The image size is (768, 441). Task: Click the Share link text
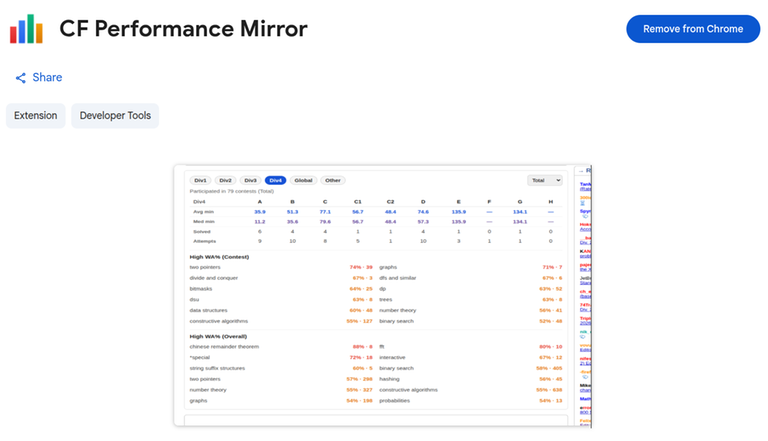point(47,77)
